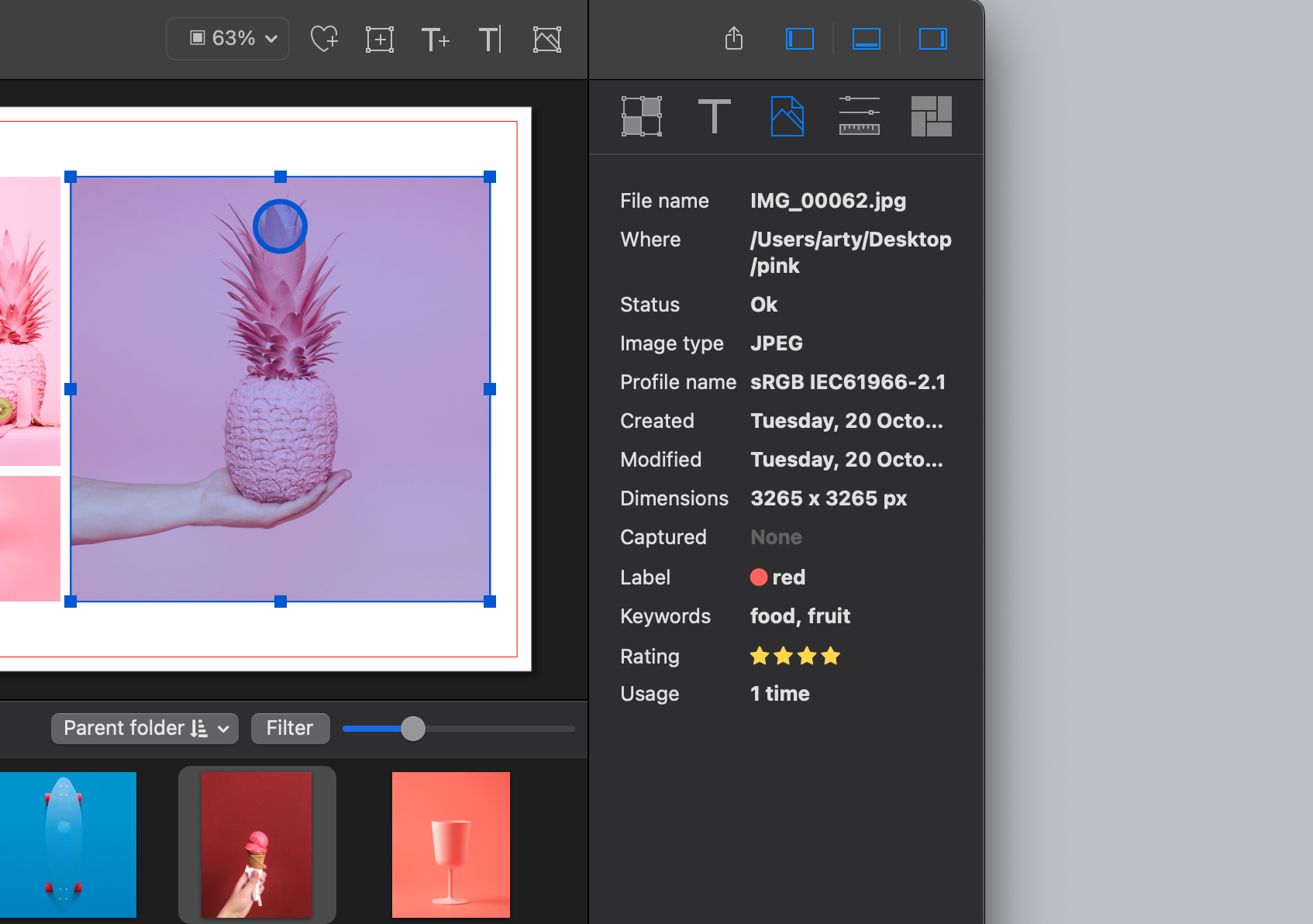This screenshot has width=1313, height=924.
Task: Click the Captured None value
Action: (776, 537)
